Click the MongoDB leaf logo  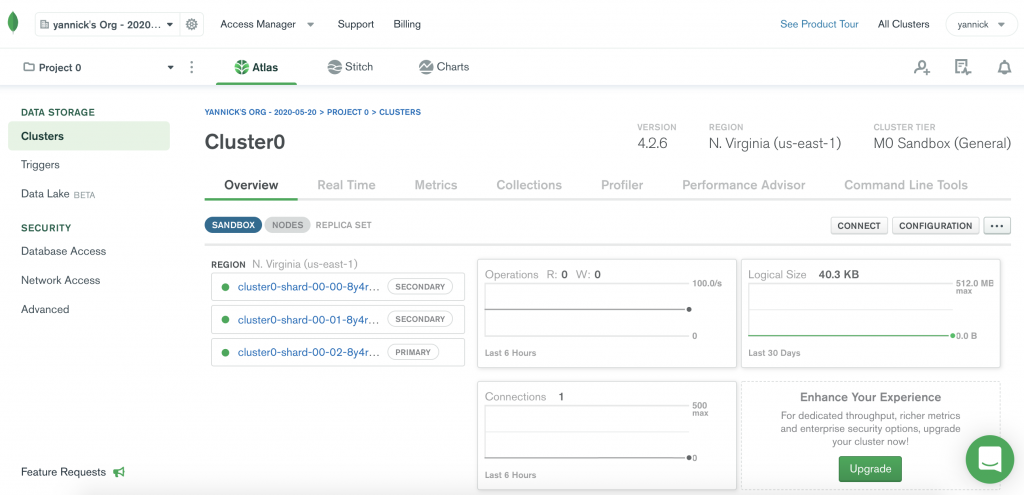[12, 23]
